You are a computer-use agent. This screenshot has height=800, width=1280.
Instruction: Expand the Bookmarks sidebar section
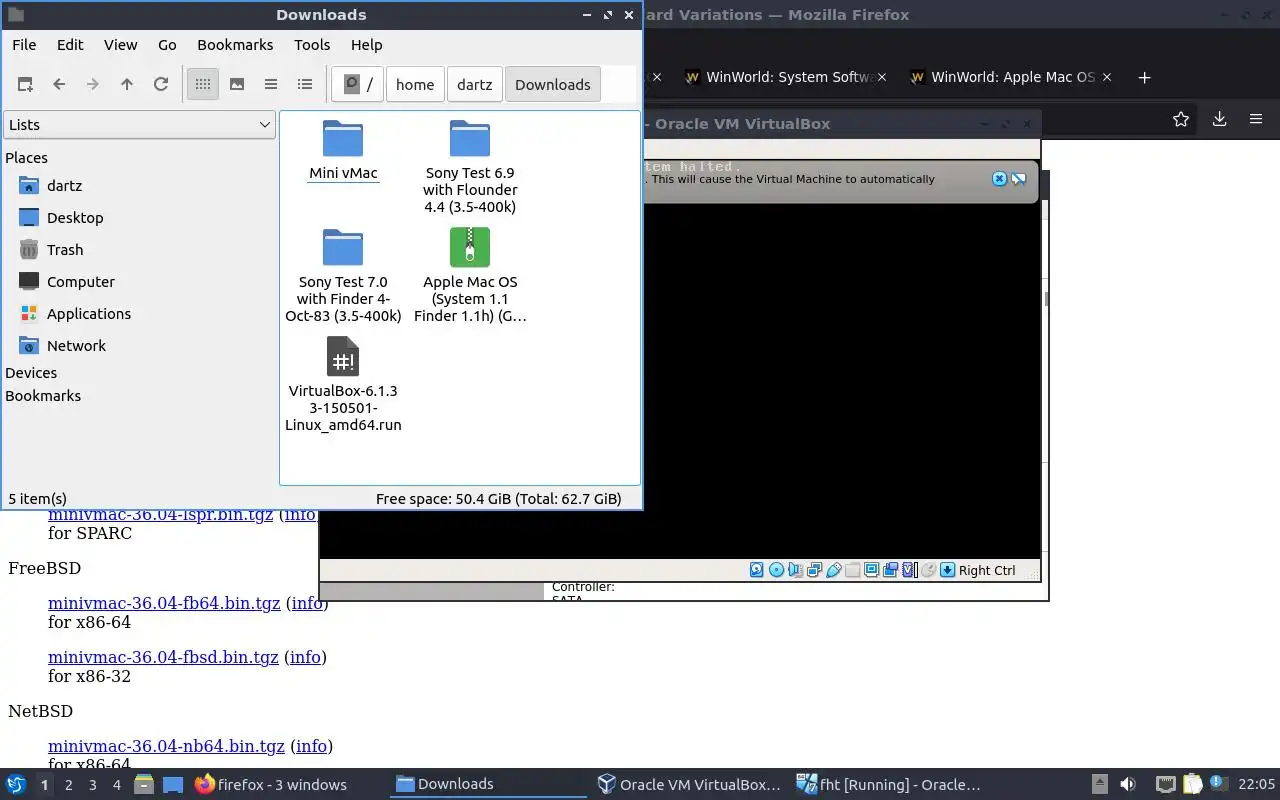pos(43,396)
